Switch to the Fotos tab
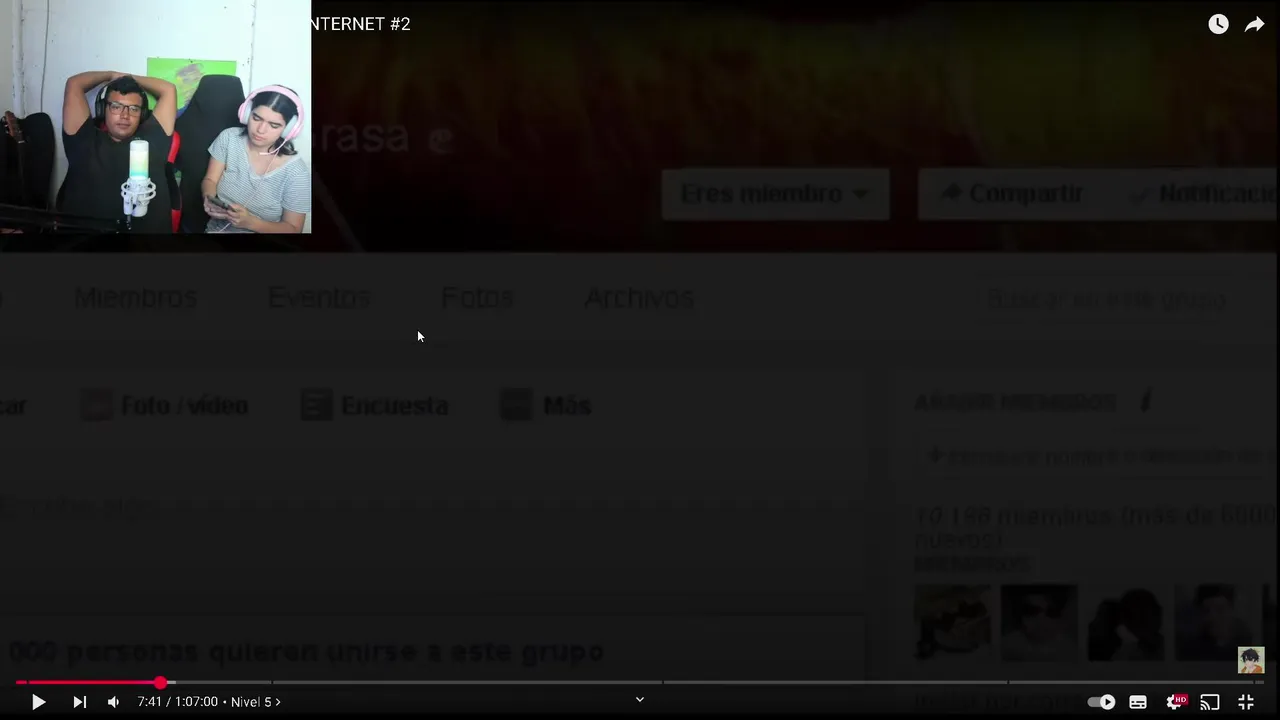Viewport: 1280px width, 720px height. point(477,298)
